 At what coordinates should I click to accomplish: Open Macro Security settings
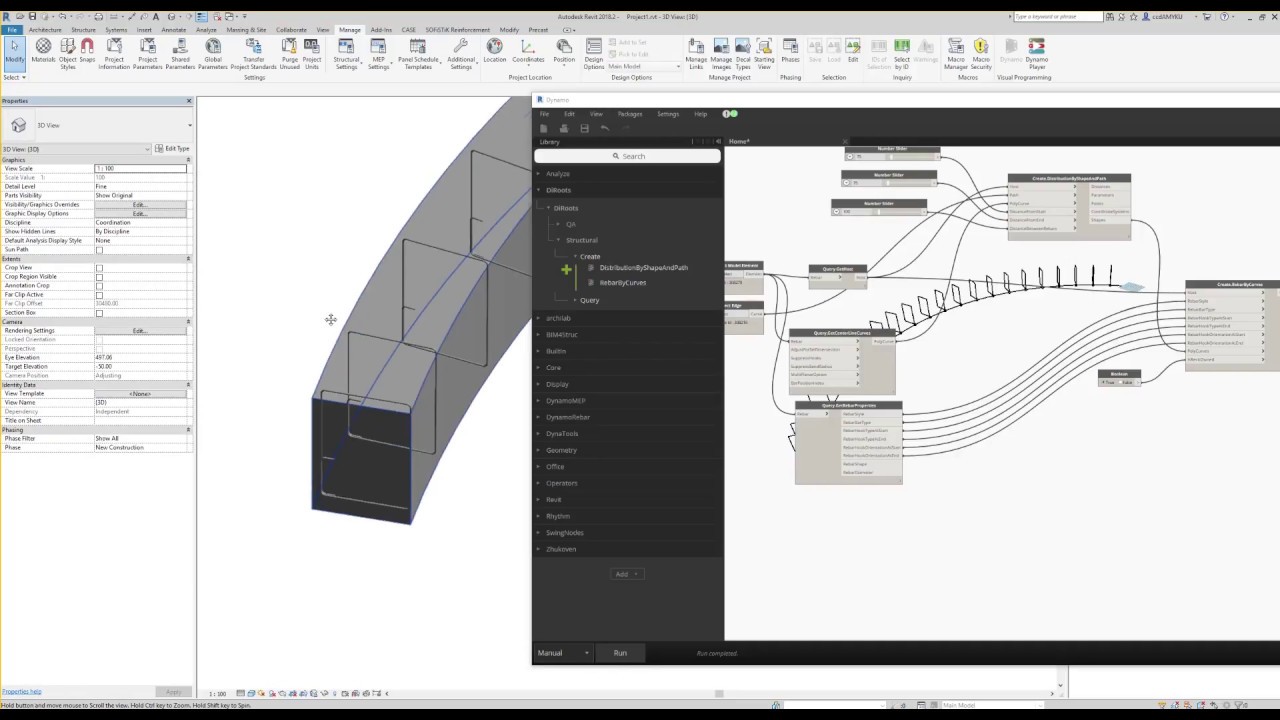click(981, 54)
